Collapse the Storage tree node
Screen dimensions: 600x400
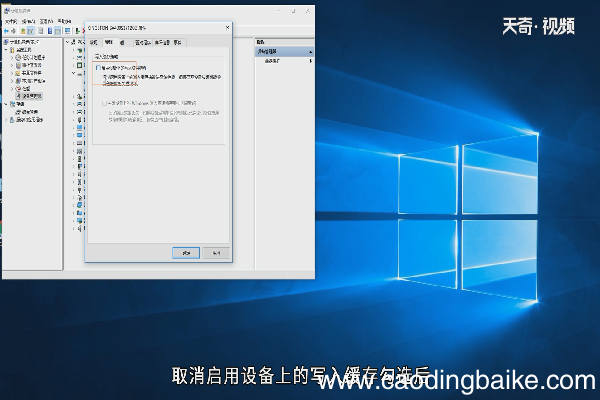coord(6,104)
